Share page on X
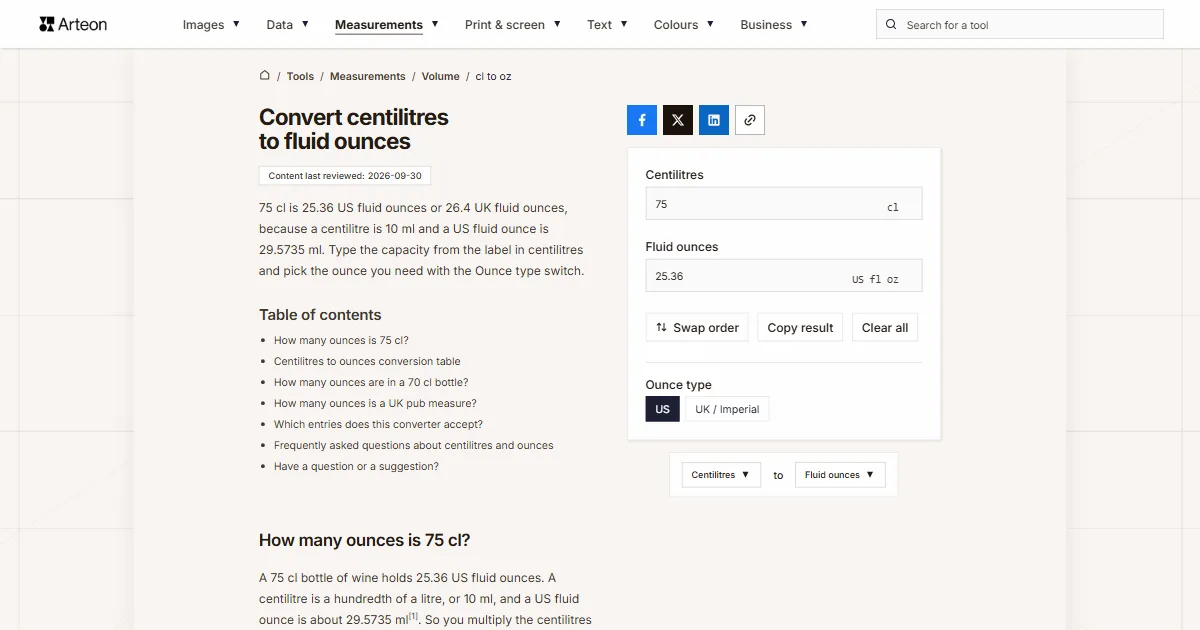 (x=678, y=120)
